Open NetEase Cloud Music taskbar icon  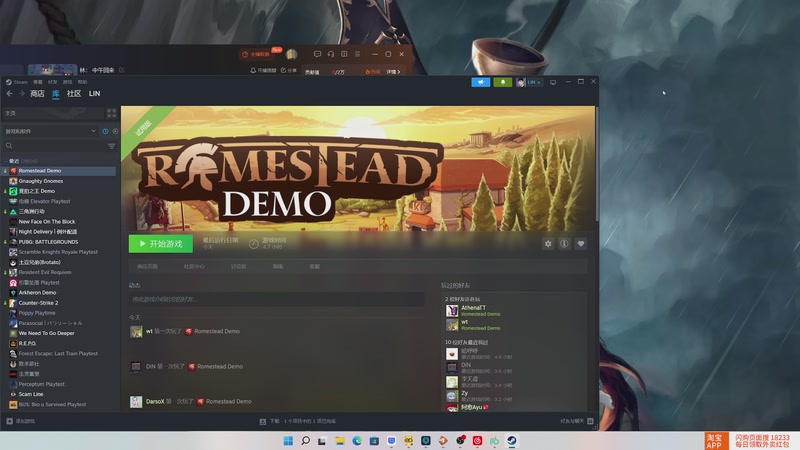tap(478, 440)
